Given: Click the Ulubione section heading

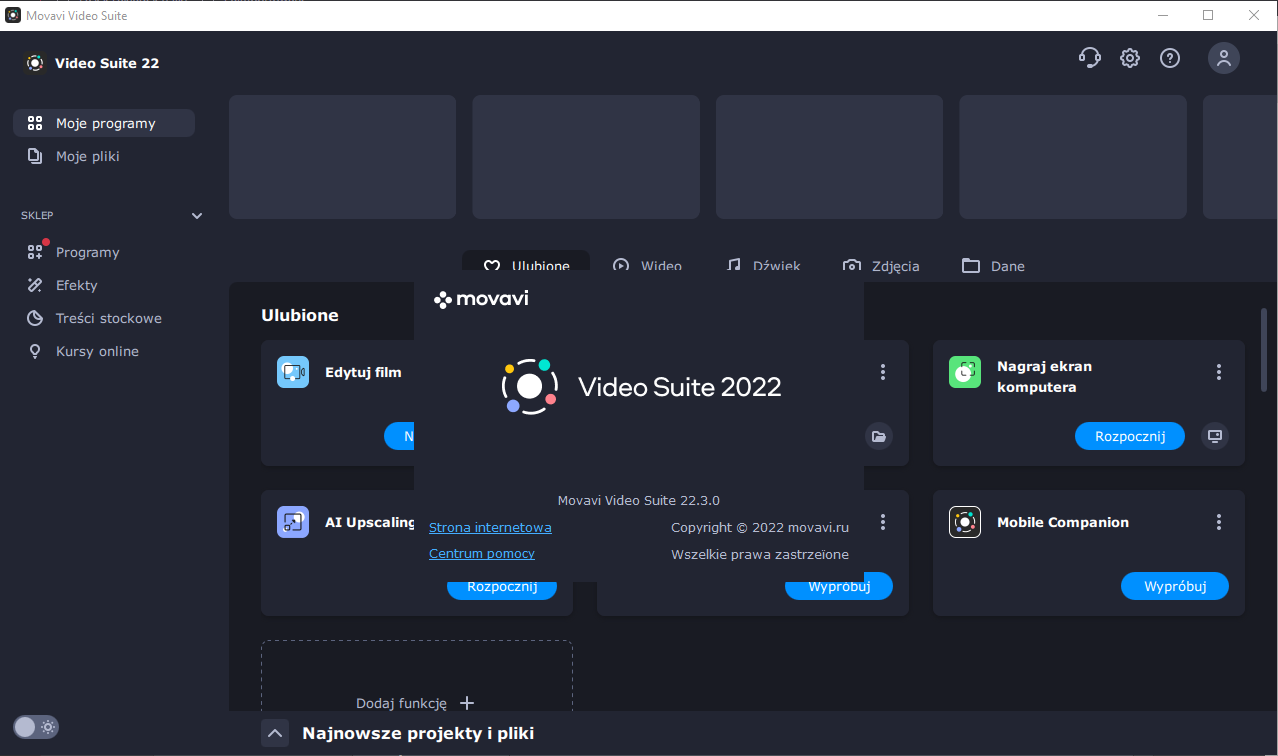Looking at the screenshot, I should pos(300,315).
